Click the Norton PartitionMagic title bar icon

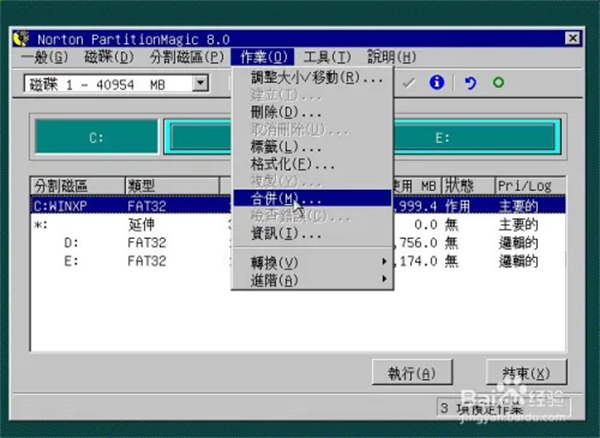click(x=21, y=39)
